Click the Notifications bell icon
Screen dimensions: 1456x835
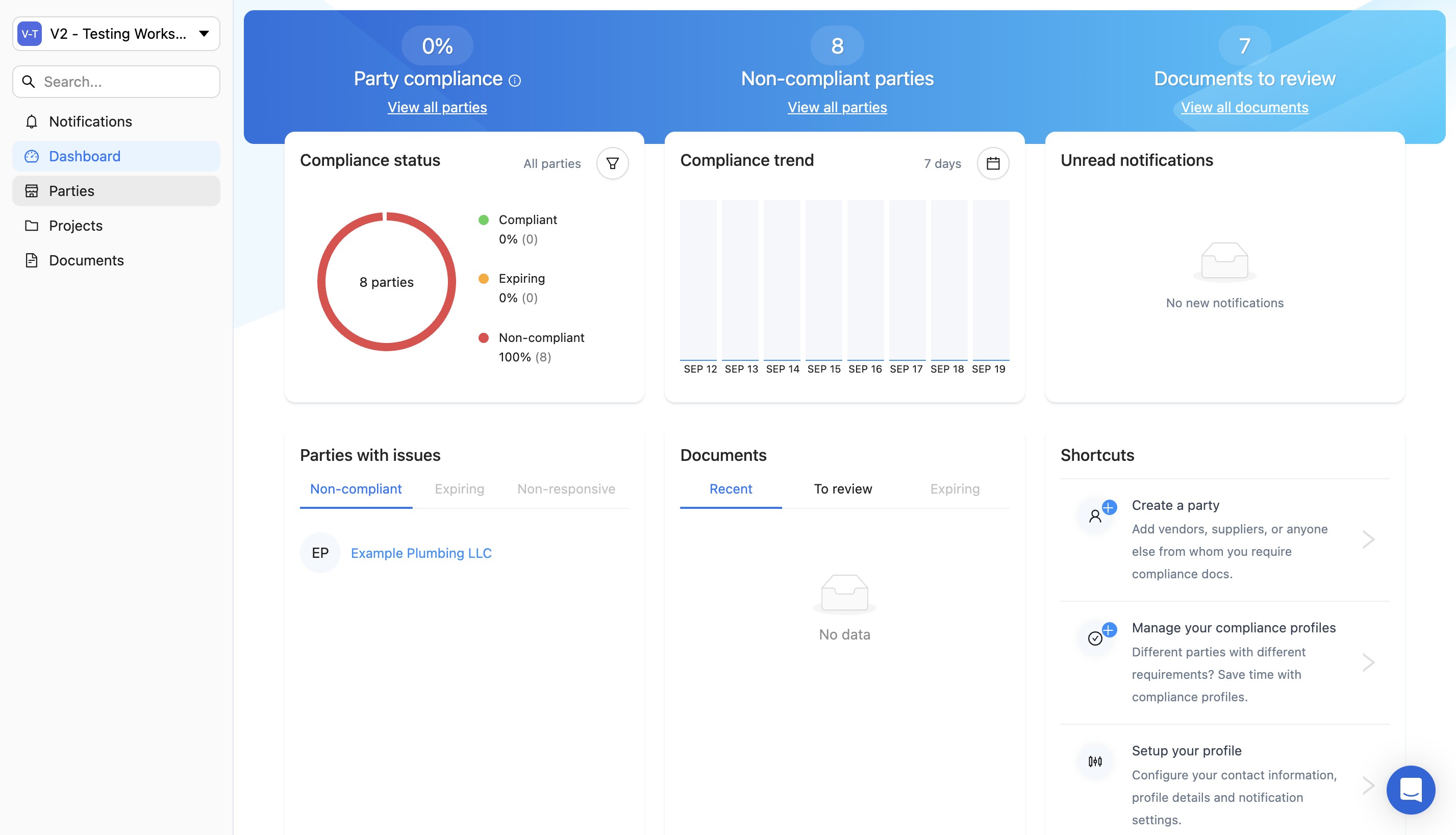pyautogui.click(x=32, y=121)
